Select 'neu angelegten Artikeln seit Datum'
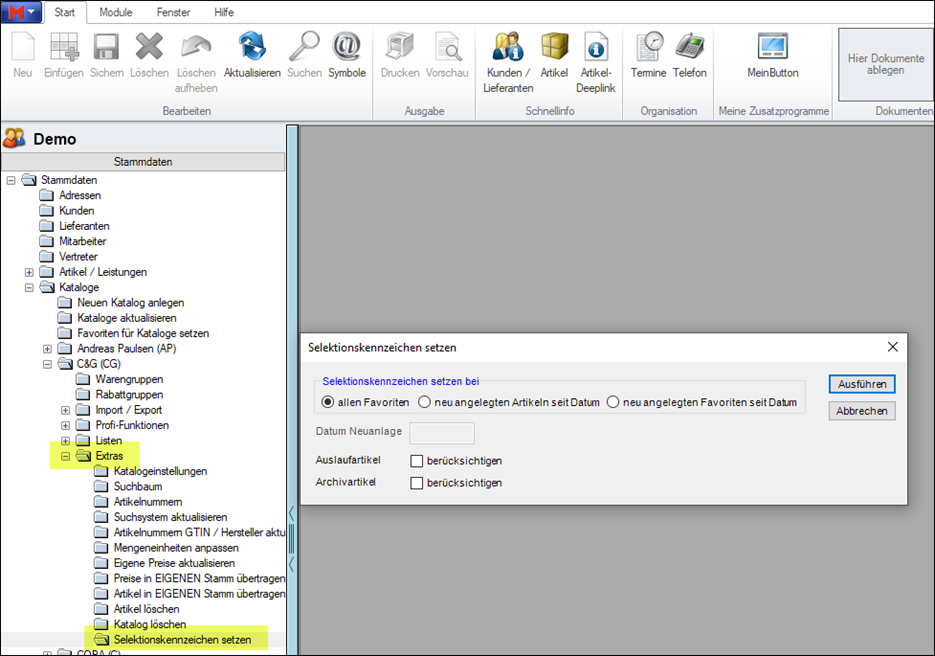The width and height of the screenshot is (935, 656). [x=425, y=402]
